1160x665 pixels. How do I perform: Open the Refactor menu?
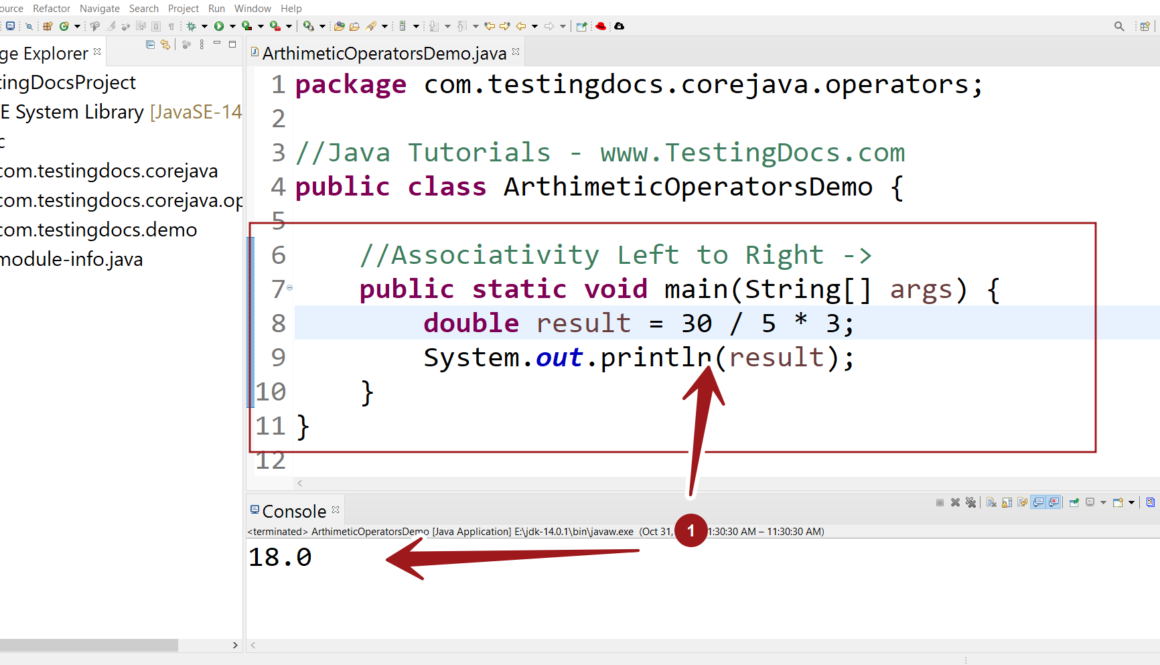pos(51,8)
